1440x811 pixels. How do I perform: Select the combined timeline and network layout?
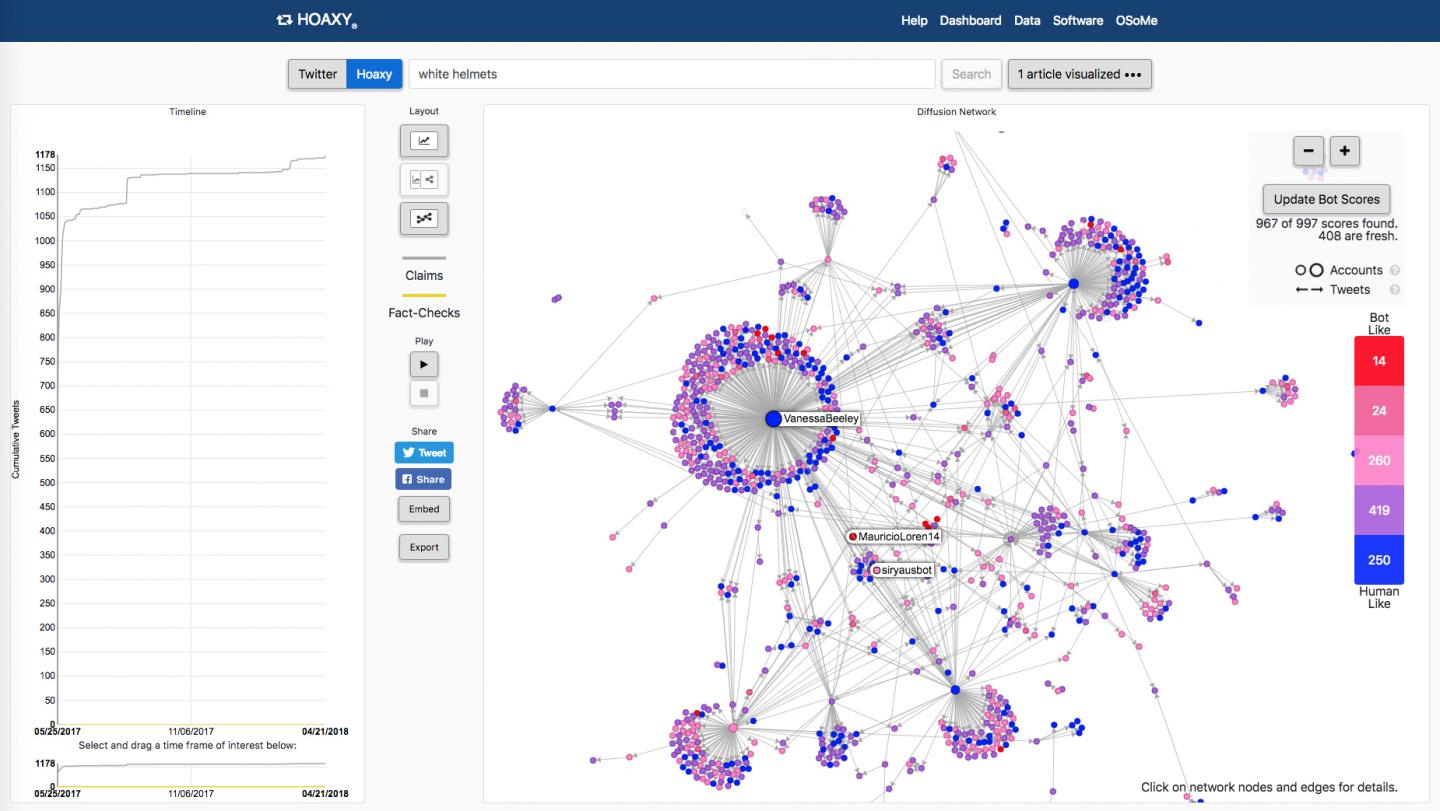(x=424, y=180)
